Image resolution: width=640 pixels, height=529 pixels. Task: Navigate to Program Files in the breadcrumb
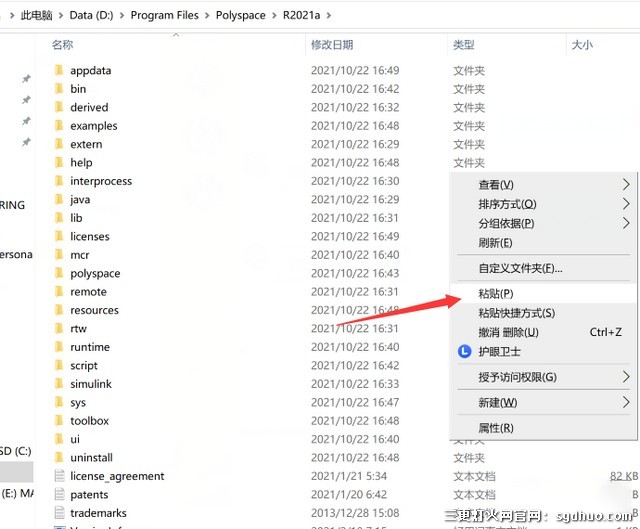pyautogui.click(x=164, y=16)
